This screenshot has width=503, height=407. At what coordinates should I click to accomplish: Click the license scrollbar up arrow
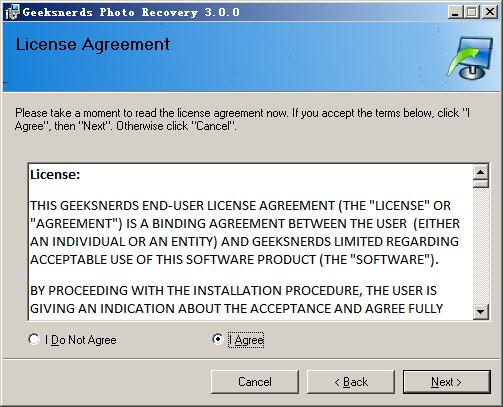click(x=481, y=172)
